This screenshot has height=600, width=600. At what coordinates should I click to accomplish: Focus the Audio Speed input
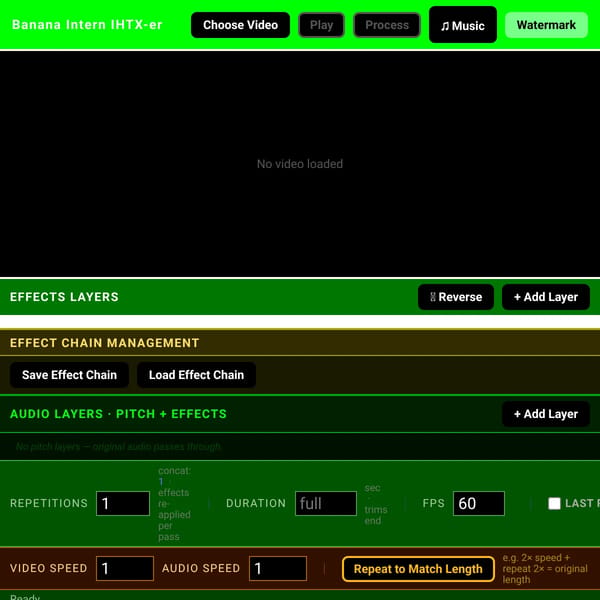(x=278, y=569)
